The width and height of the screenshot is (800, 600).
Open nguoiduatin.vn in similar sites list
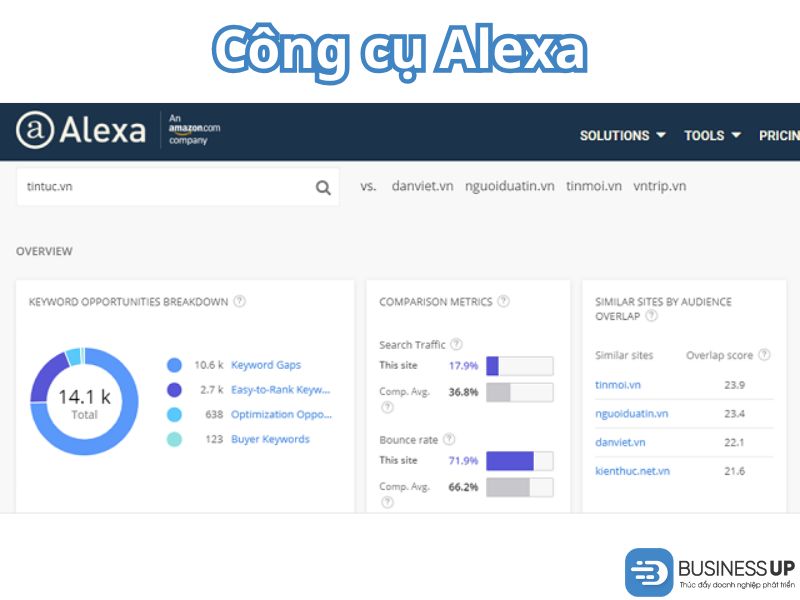point(632,414)
